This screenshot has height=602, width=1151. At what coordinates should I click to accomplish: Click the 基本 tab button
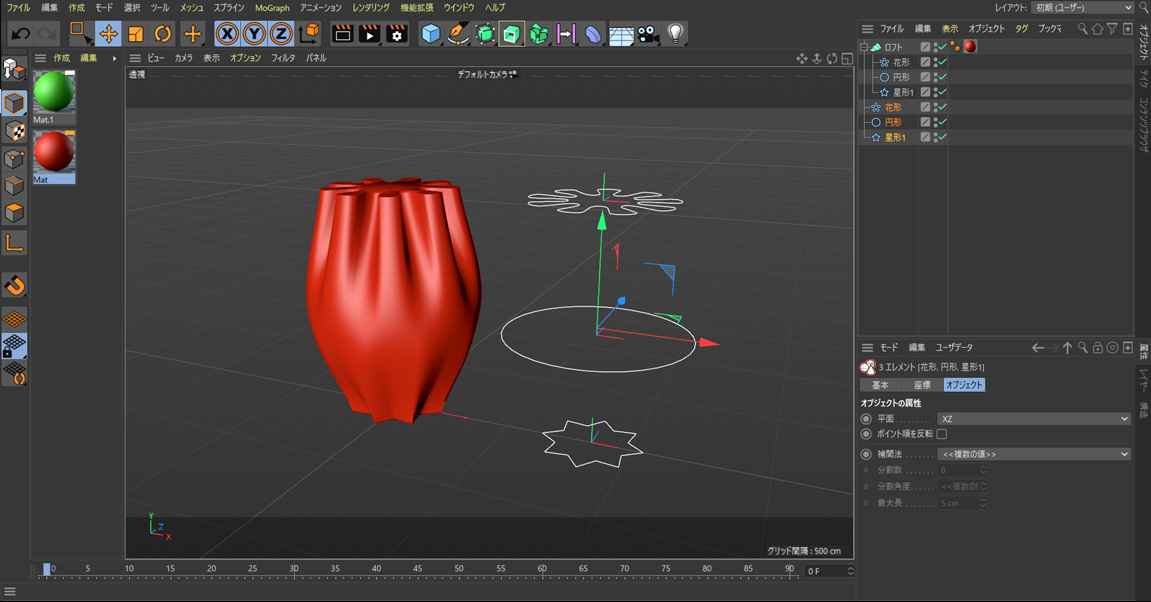pos(880,385)
